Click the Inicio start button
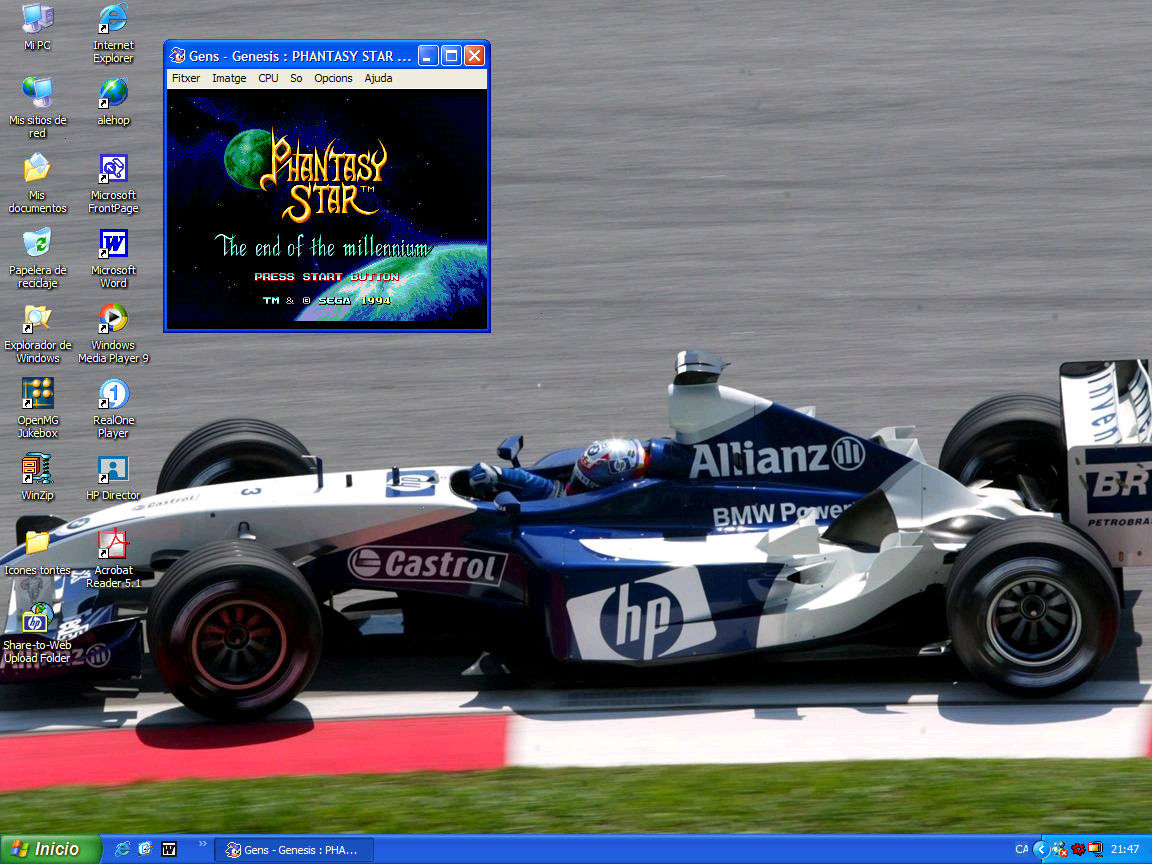This screenshot has height=864, width=1152. (x=50, y=849)
